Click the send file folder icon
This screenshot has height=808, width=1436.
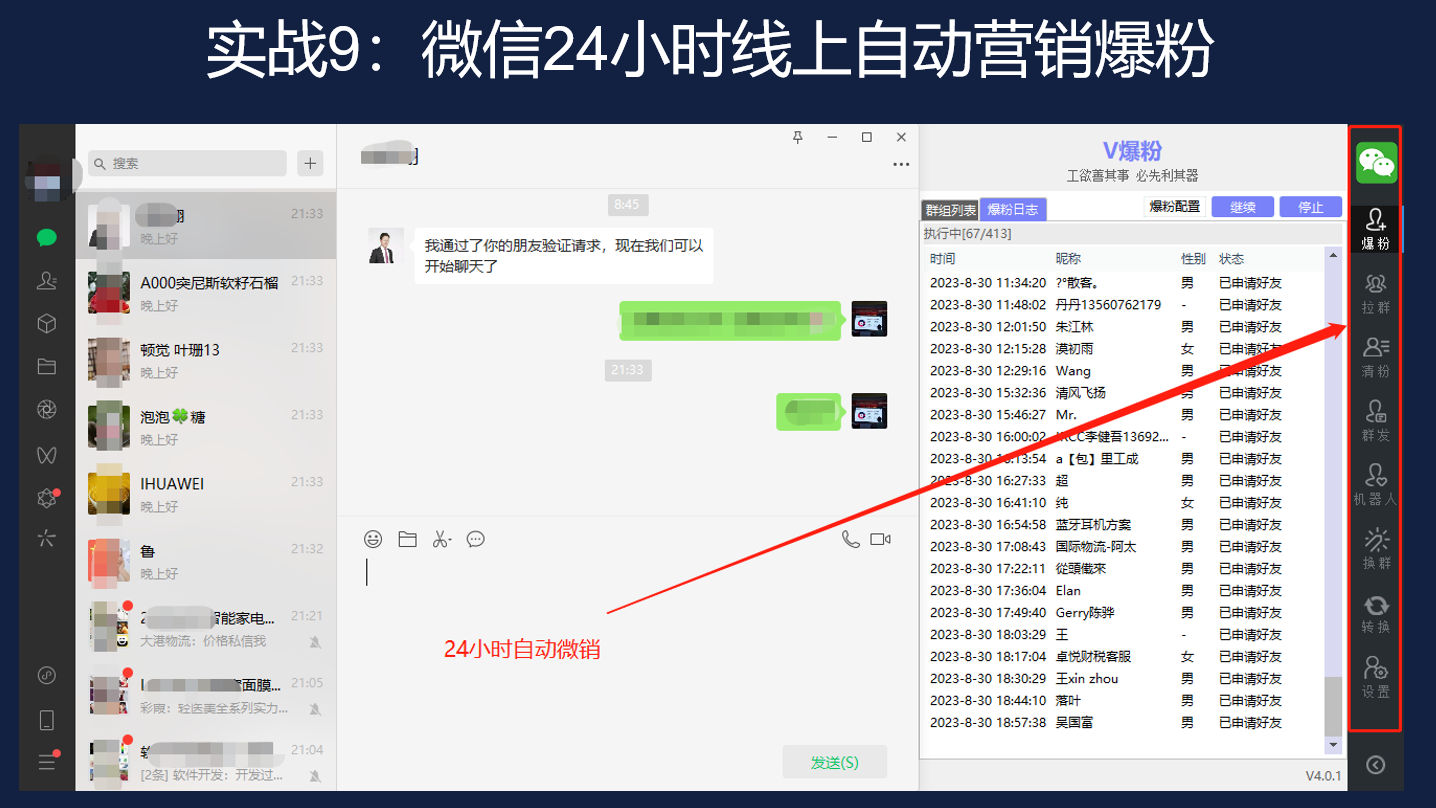pos(407,539)
